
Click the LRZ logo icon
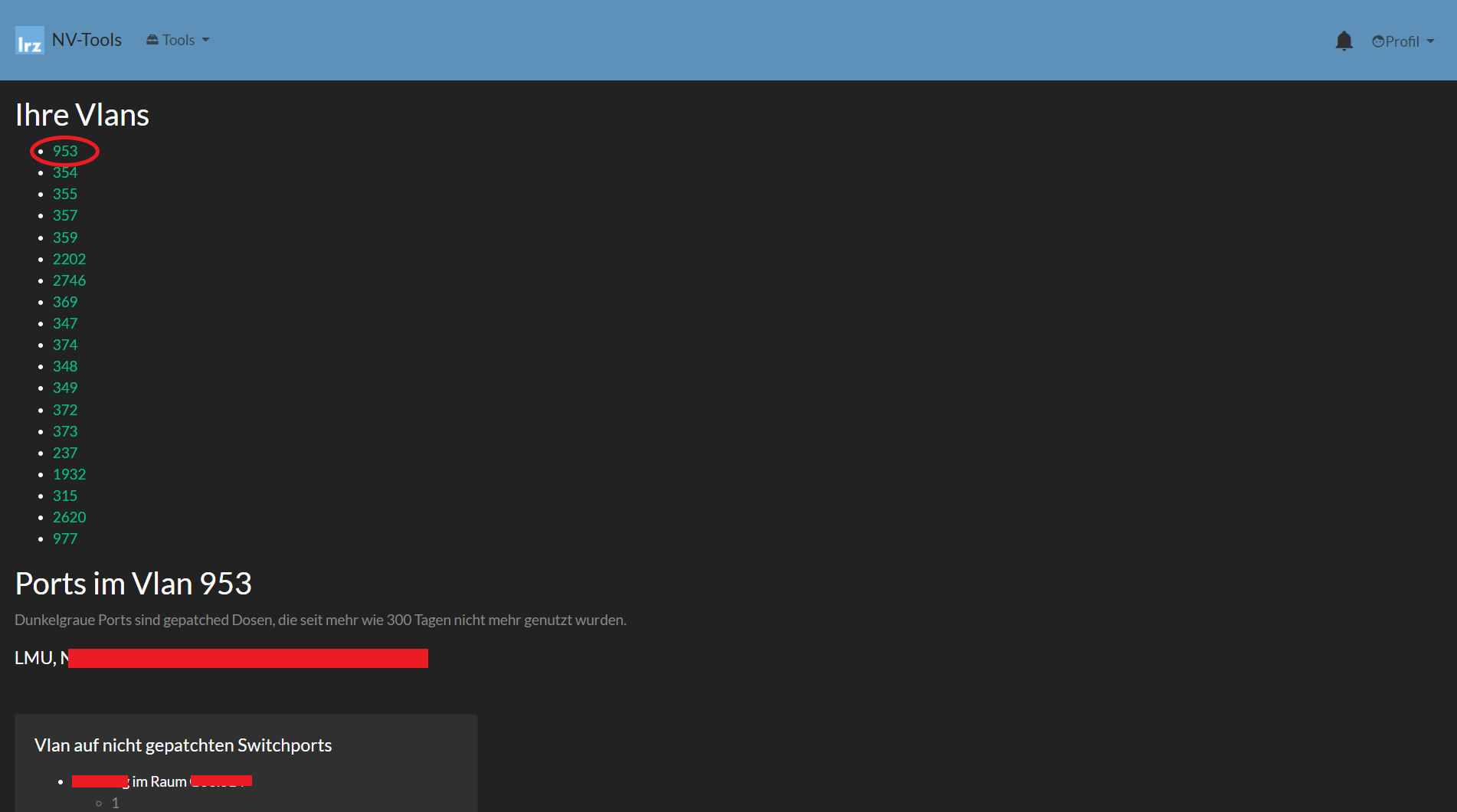[30, 41]
